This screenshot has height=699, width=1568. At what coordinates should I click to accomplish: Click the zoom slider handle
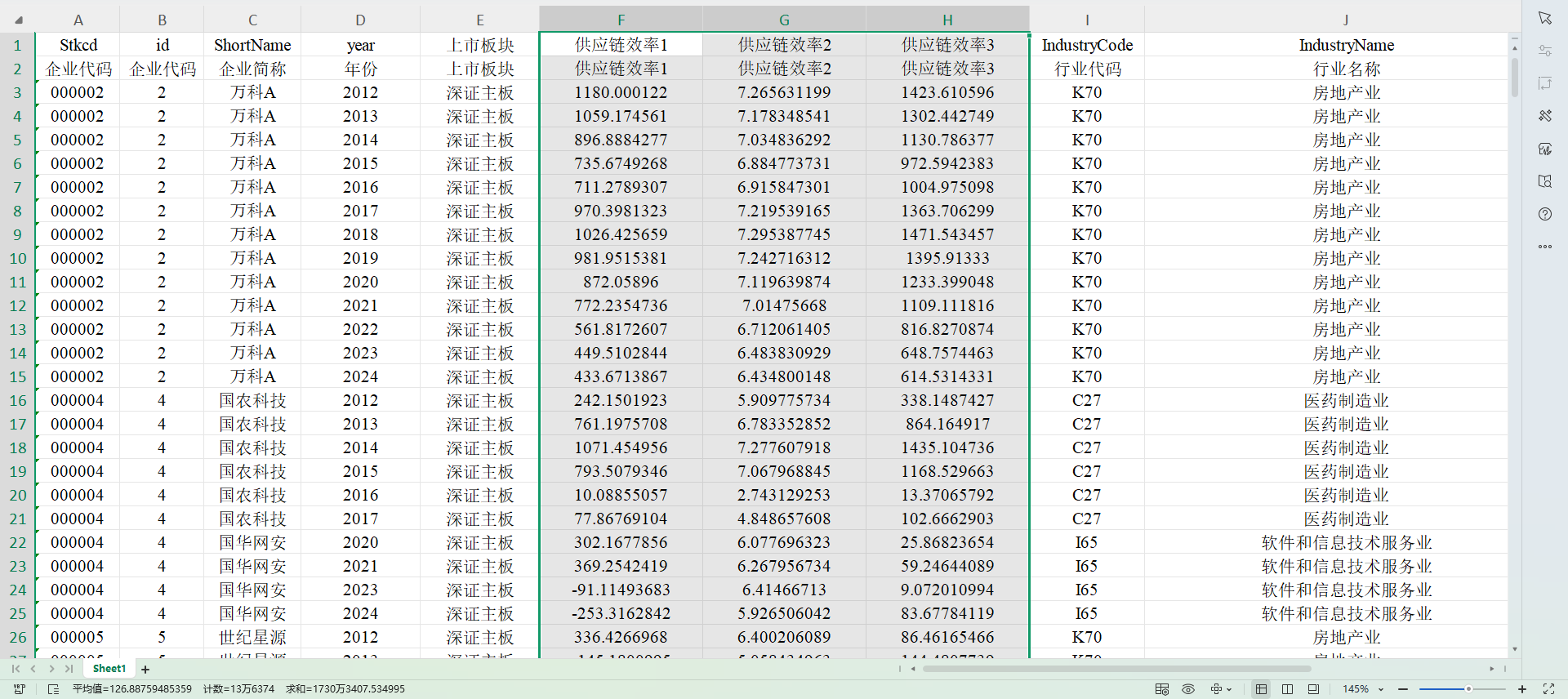[1468, 689]
